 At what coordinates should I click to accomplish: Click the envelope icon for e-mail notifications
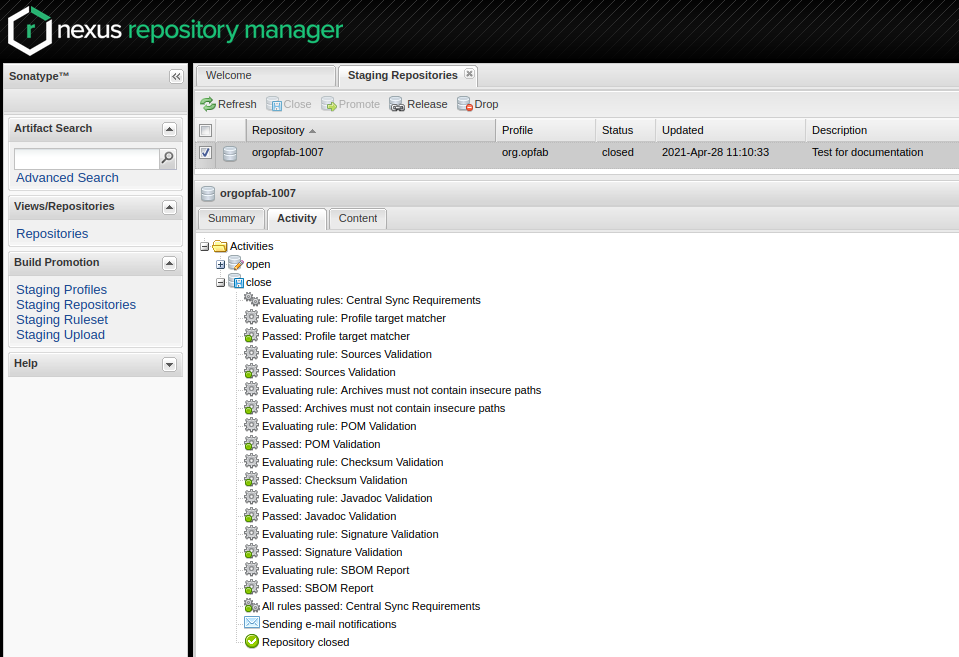pos(251,623)
